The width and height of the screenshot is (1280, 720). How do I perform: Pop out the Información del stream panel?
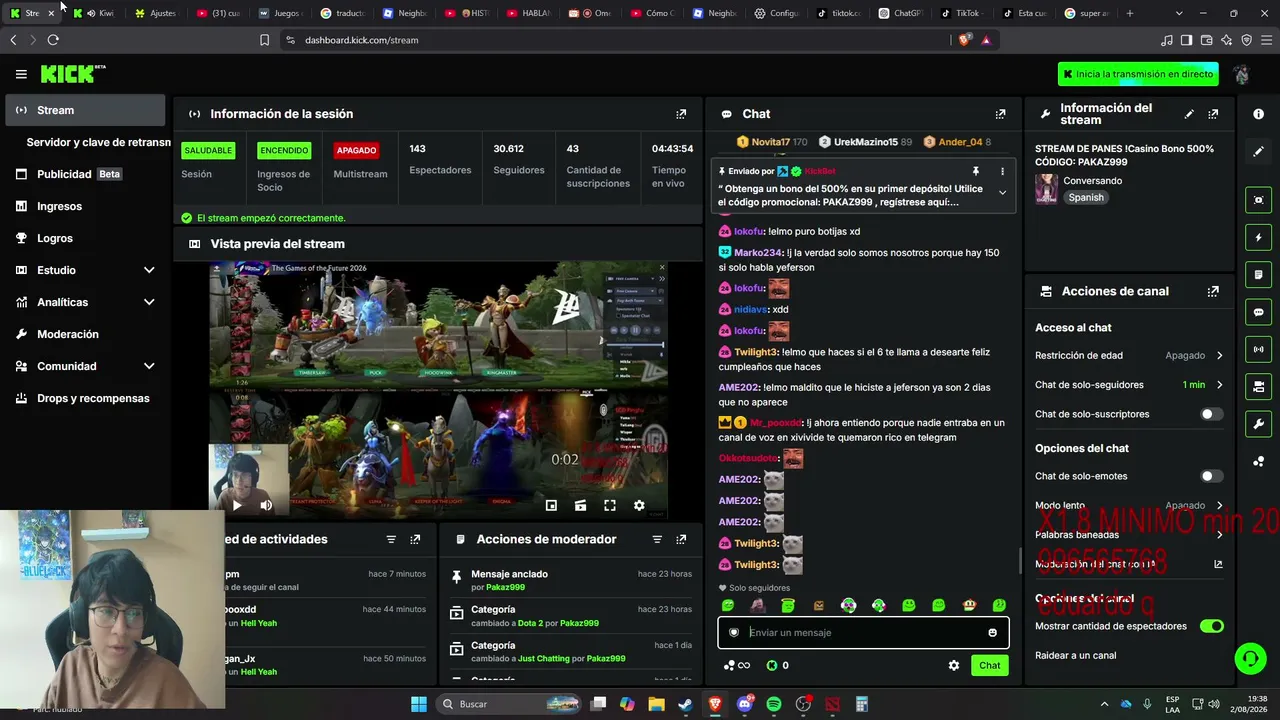point(1213,114)
